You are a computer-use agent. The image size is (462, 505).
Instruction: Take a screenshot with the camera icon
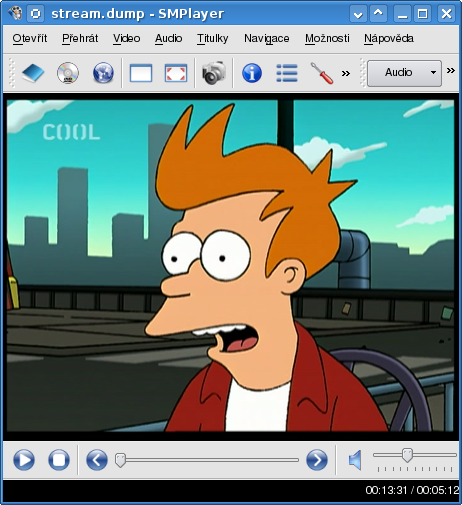coord(214,73)
